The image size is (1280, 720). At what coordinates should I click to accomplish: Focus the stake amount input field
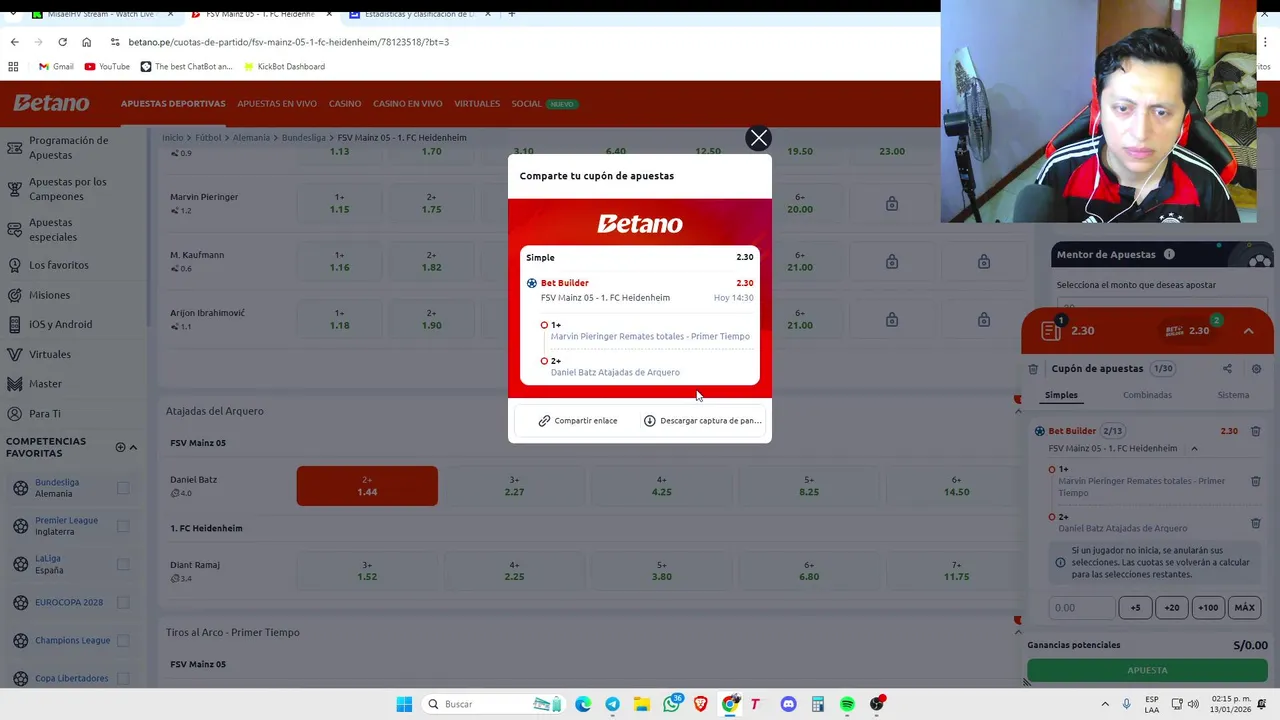pyautogui.click(x=1082, y=607)
